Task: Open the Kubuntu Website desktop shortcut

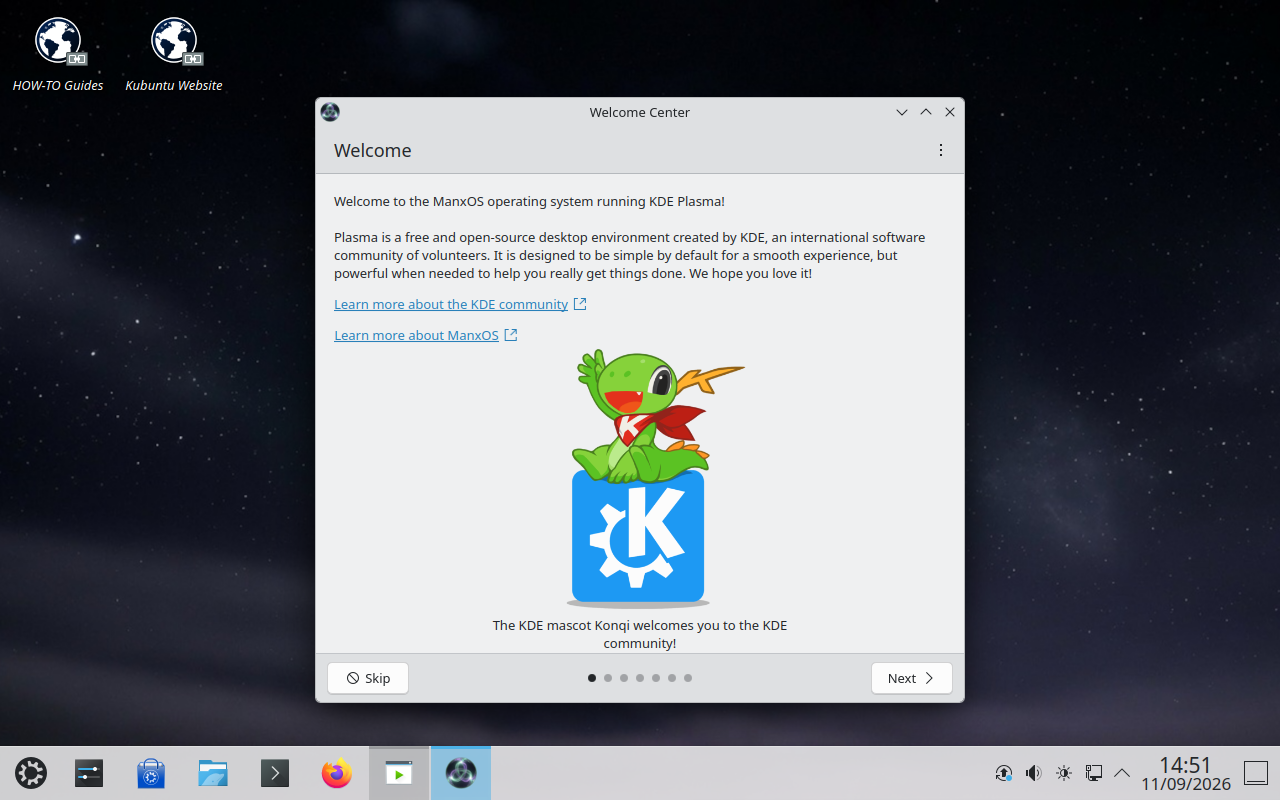Action: point(174,55)
